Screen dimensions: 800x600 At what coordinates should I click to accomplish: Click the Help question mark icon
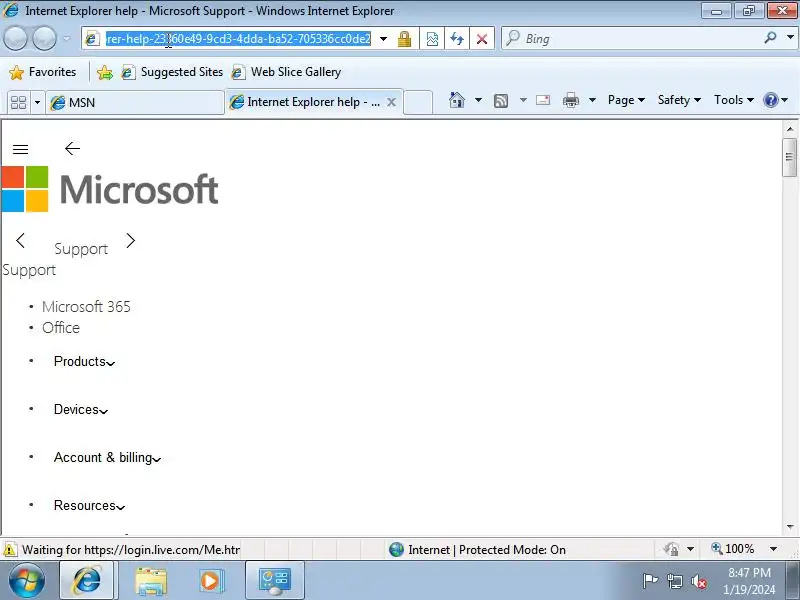click(770, 100)
